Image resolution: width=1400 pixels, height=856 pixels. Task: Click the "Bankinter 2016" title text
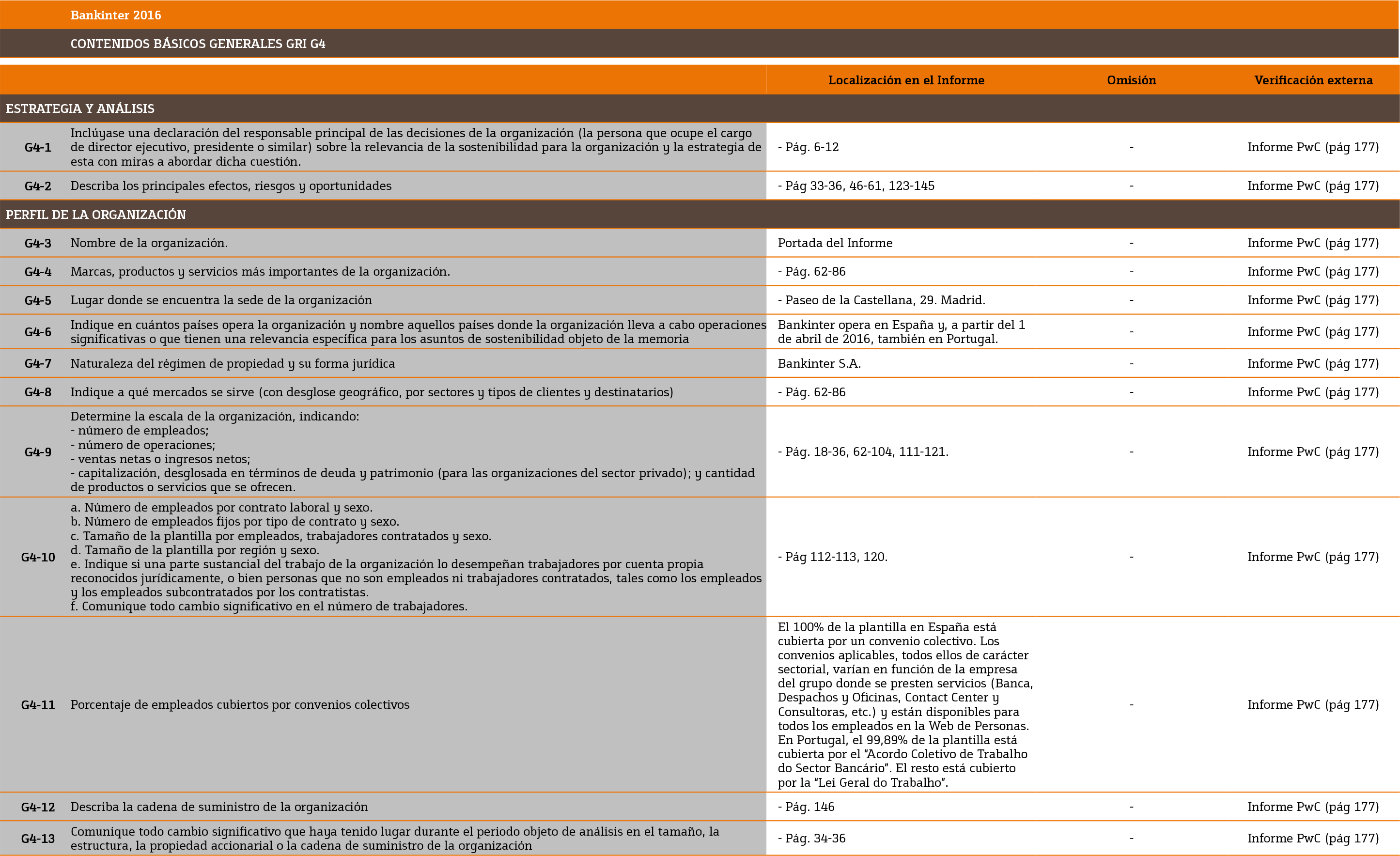pos(116,16)
